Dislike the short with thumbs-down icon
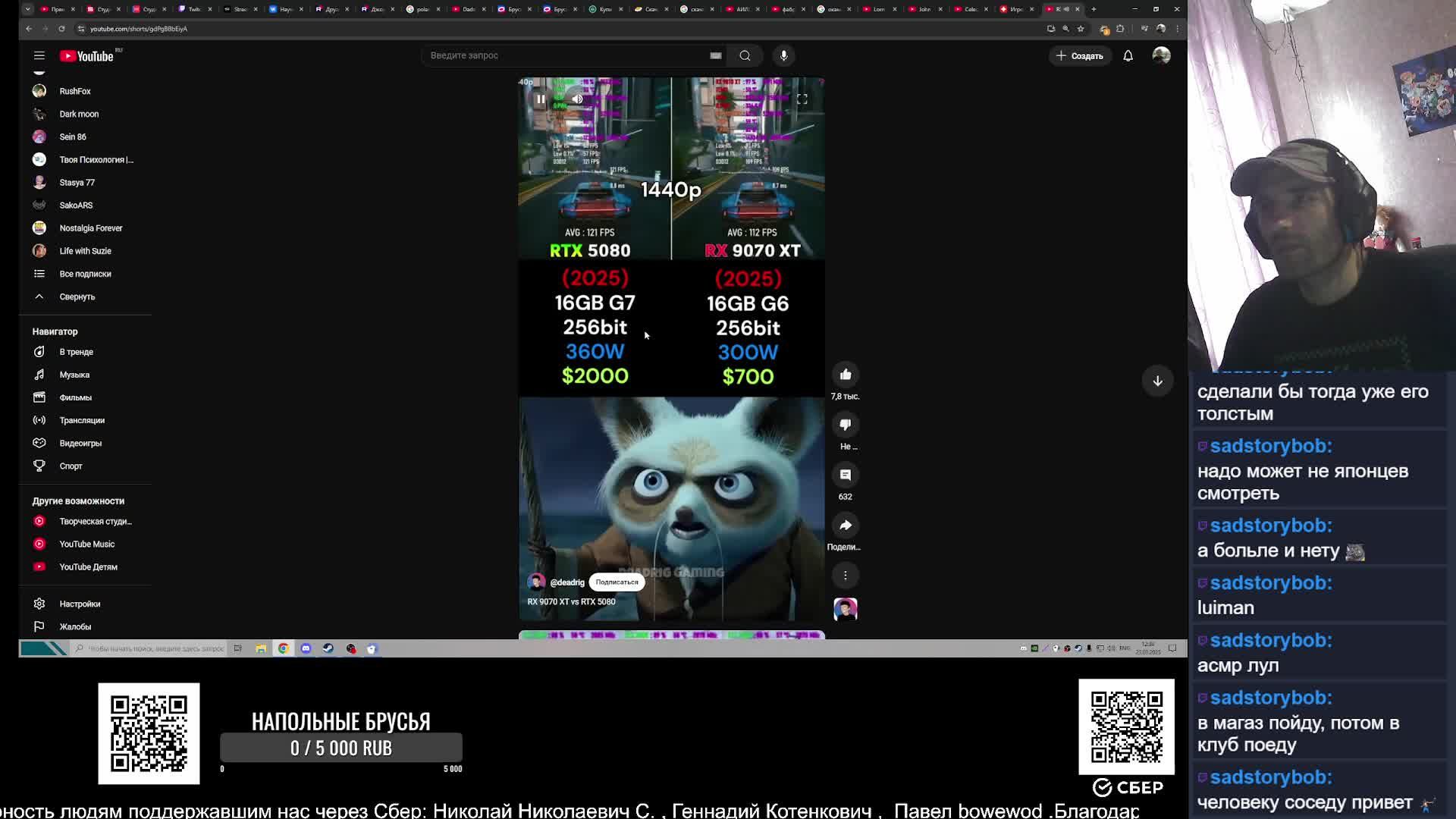The width and height of the screenshot is (1456, 819). click(845, 425)
